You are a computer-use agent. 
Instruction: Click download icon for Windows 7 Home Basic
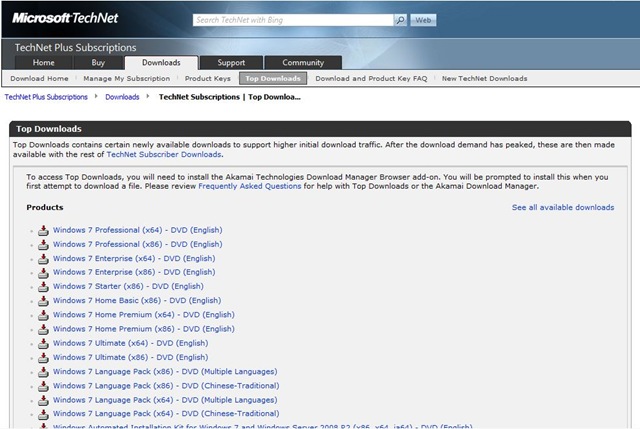tap(44, 300)
